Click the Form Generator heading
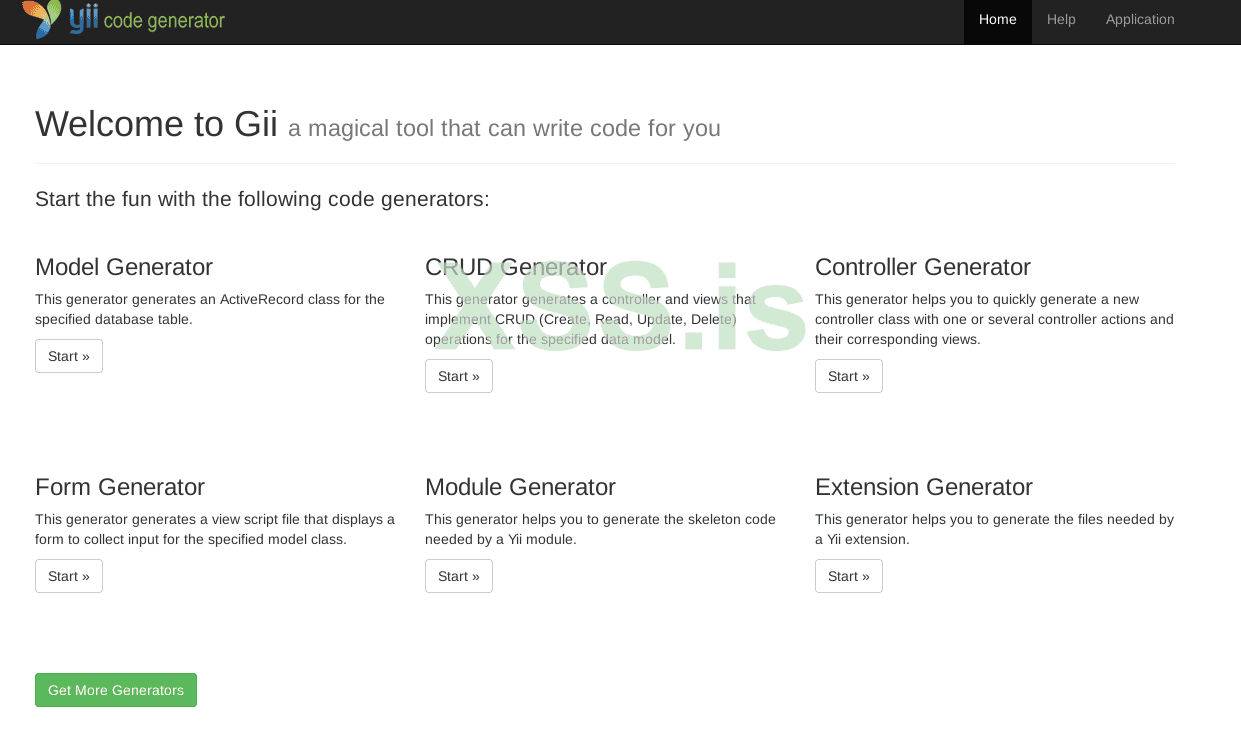 point(120,487)
